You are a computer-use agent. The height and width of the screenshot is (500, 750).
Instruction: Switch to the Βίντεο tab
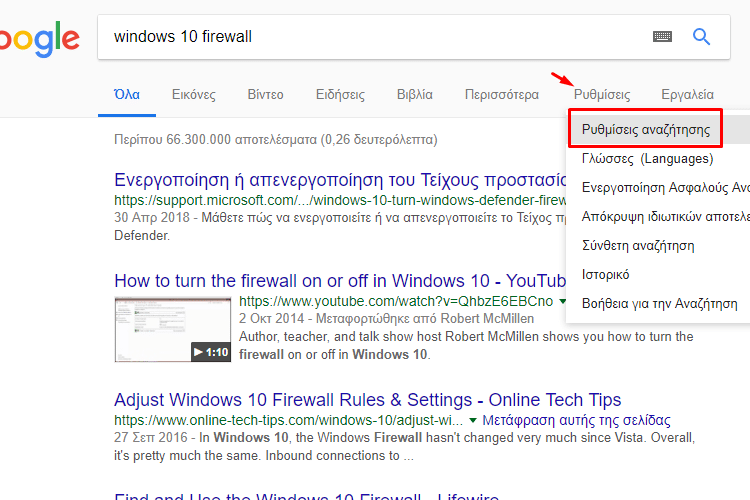(x=265, y=94)
